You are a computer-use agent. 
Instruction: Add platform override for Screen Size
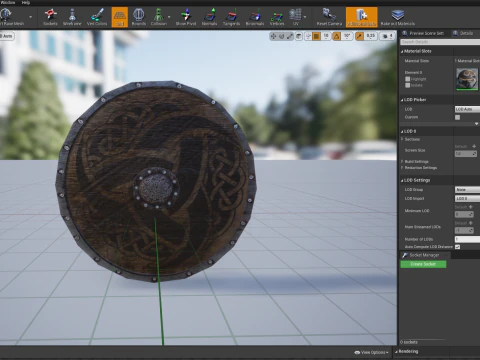(474, 146)
